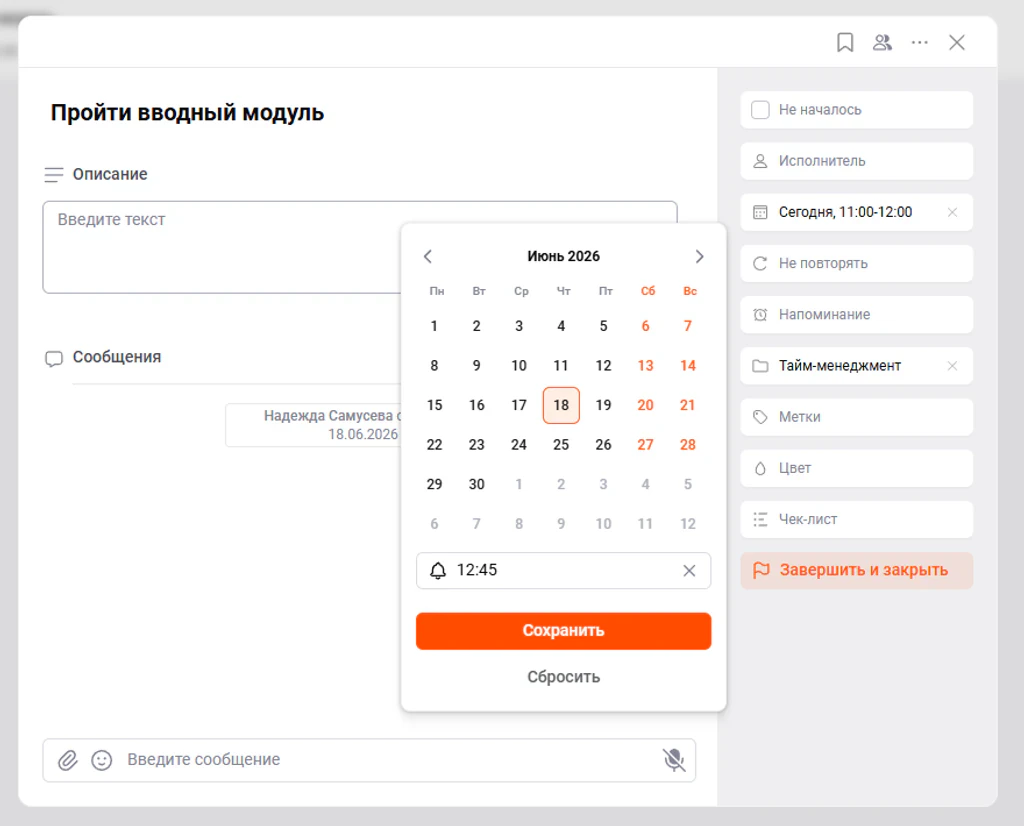This screenshot has height=826, width=1024.
Task: Open the Исполнитель assignee selector
Action: [857, 161]
